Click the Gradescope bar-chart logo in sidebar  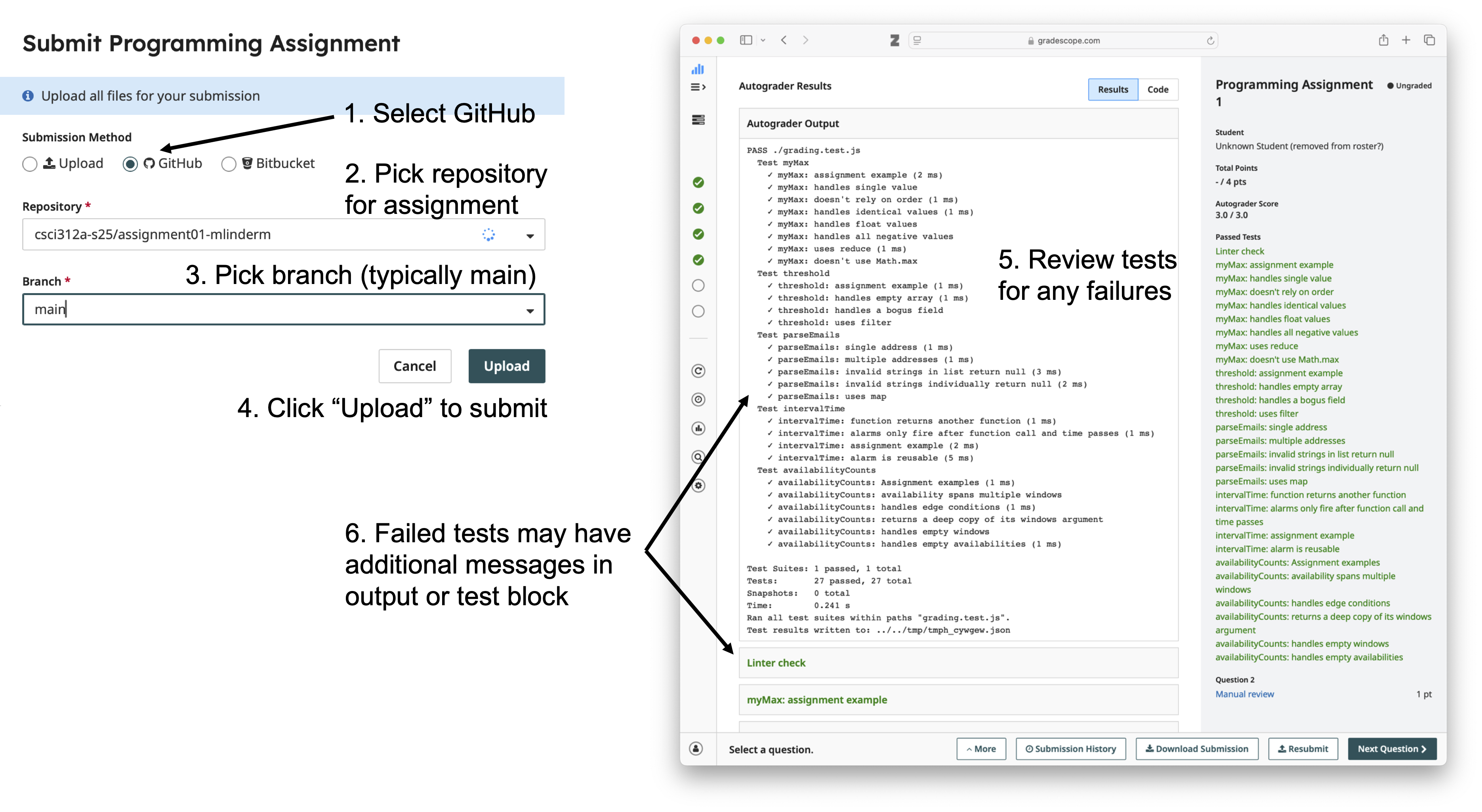(x=698, y=69)
